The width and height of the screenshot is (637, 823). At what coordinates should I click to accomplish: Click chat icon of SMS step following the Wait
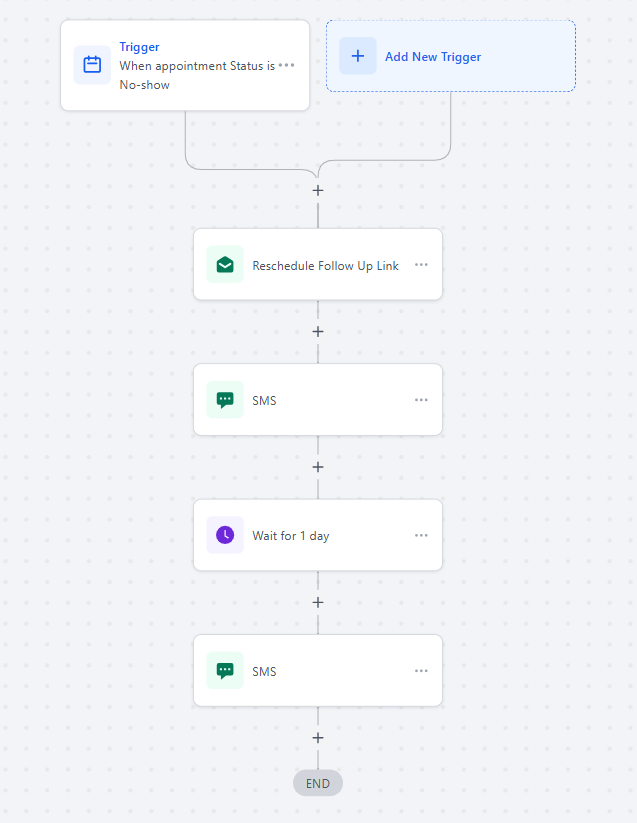click(x=225, y=671)
